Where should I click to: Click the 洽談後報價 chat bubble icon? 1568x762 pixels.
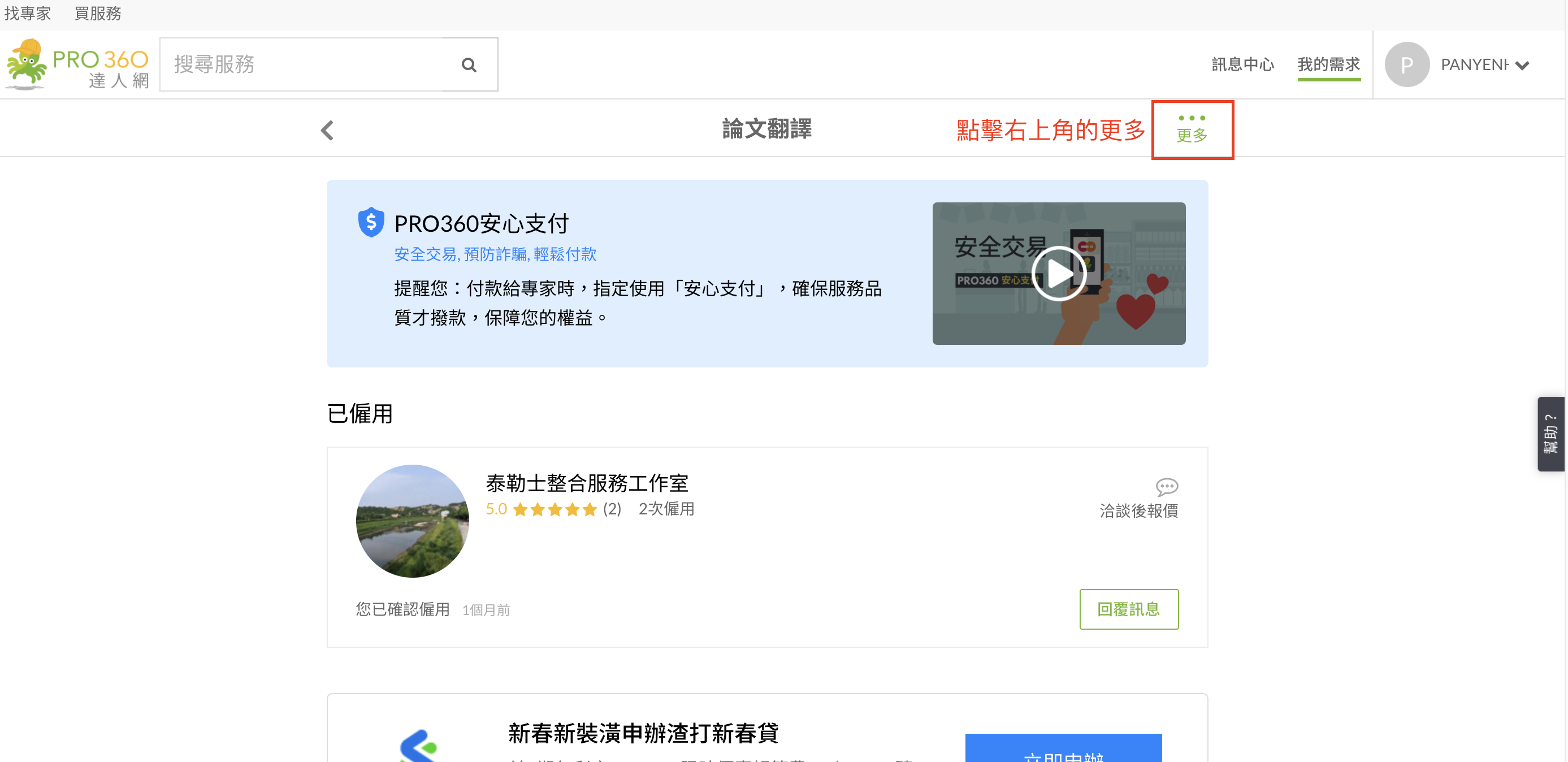1166,487
